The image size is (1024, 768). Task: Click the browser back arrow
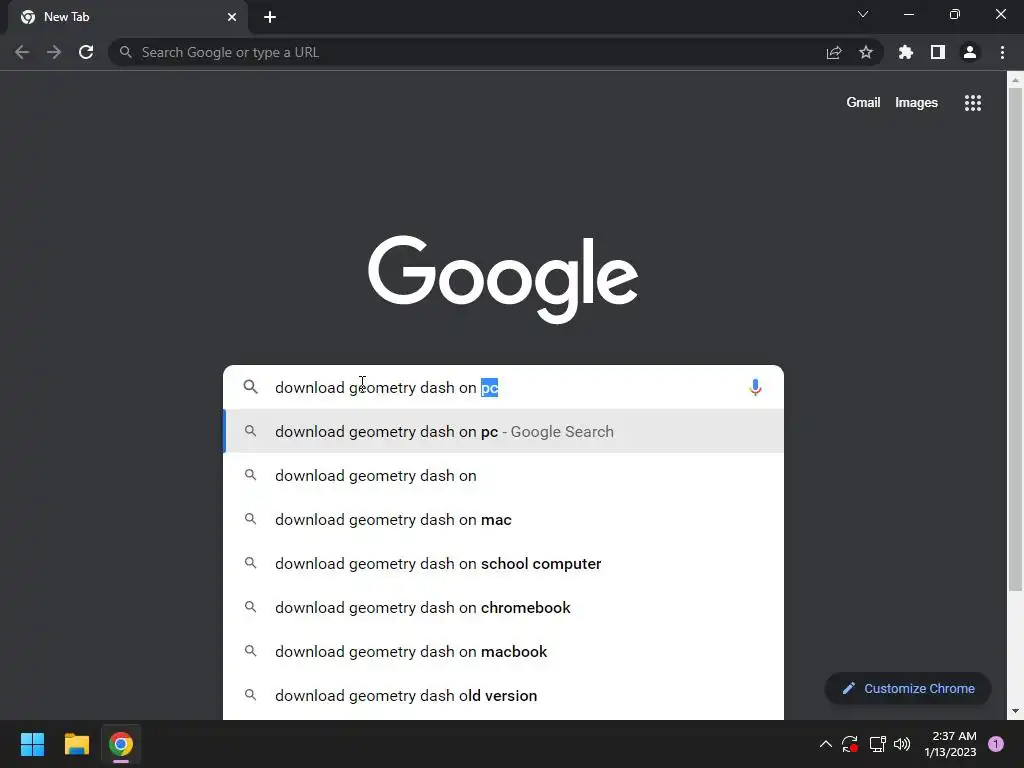coord(22,52)
